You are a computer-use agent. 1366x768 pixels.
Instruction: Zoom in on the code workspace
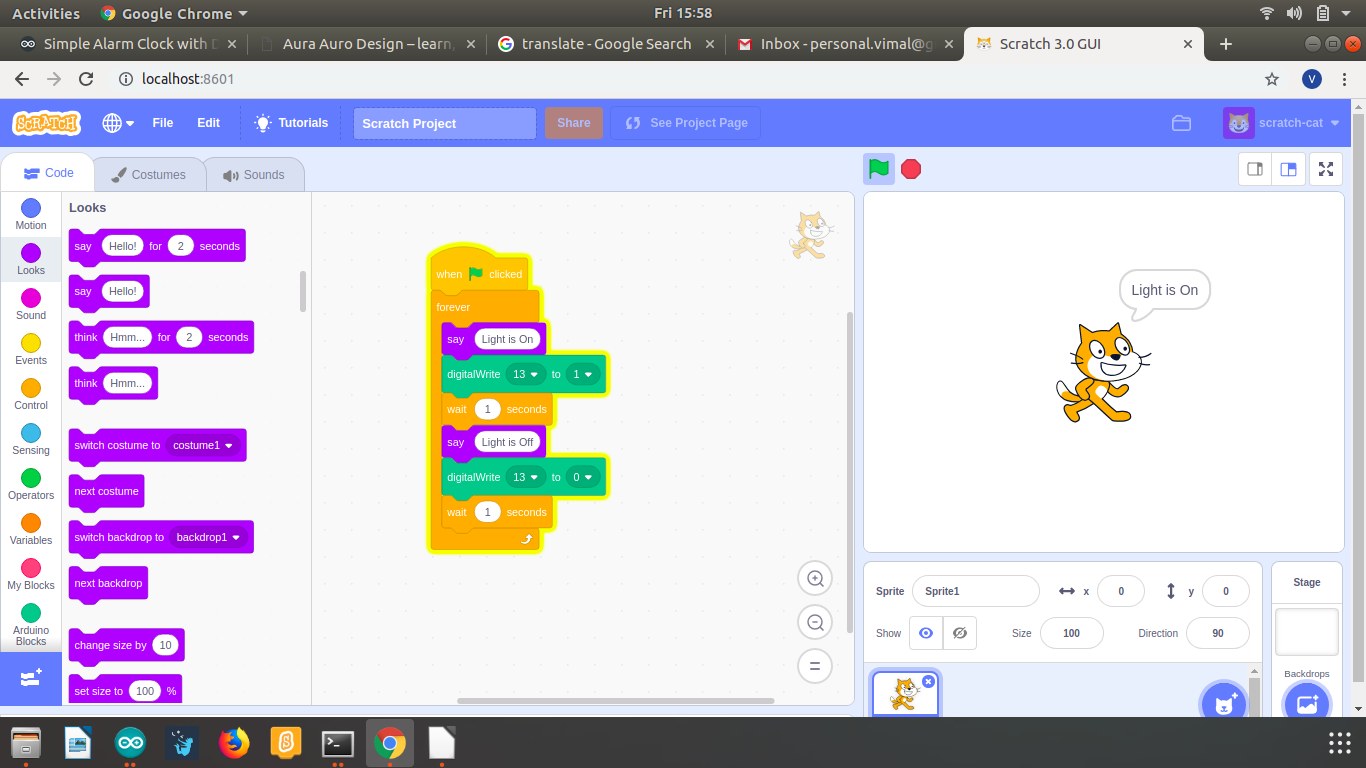pyautogui.click(x=815, y=578)
